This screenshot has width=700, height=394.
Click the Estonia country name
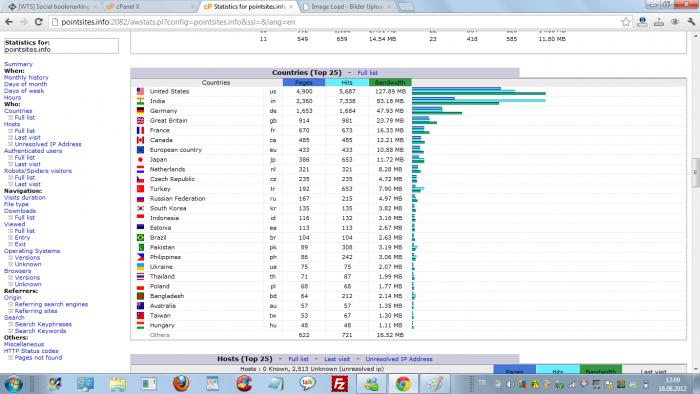pyautogui.click(x=160, y=228)
